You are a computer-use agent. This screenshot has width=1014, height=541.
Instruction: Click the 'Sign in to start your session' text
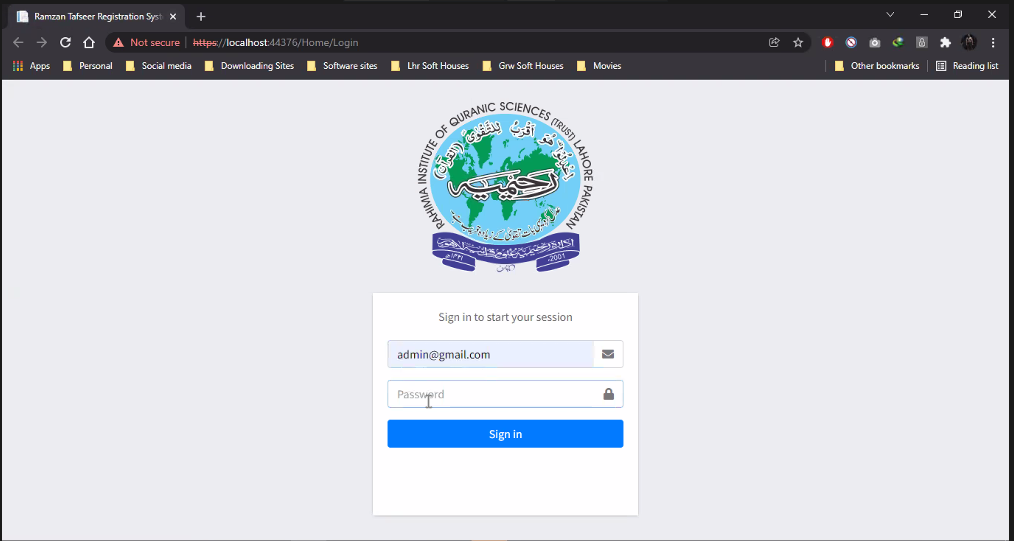pos(505,317)
